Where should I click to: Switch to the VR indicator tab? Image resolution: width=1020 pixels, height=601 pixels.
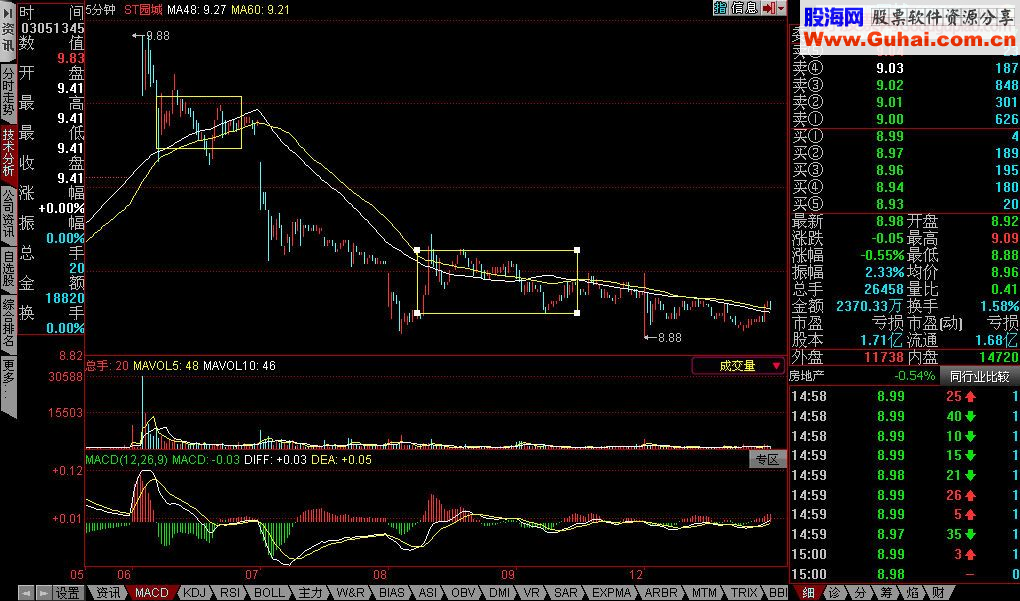tap(531, 593)
